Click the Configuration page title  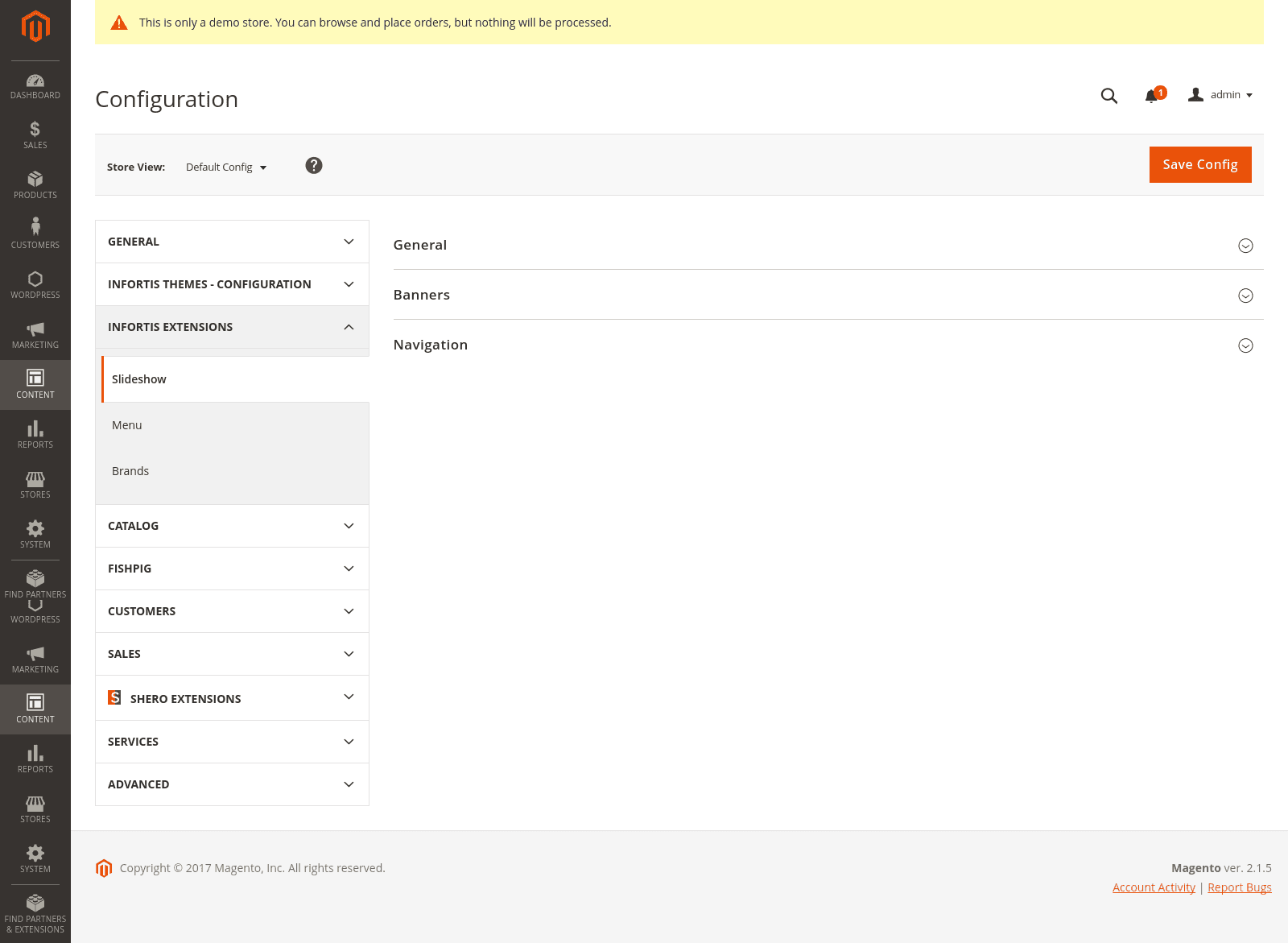[167, 99]
